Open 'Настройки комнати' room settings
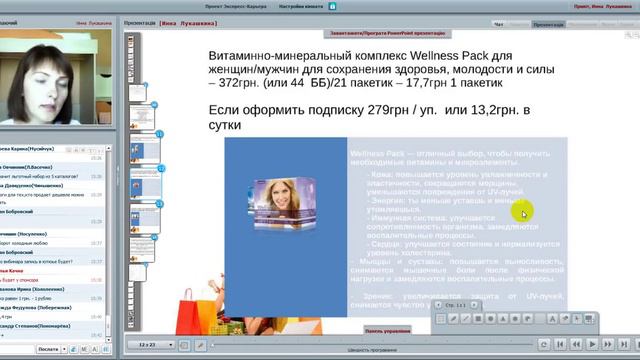The image size is (640, 360). pyautogui.click(x=301, y=7)
